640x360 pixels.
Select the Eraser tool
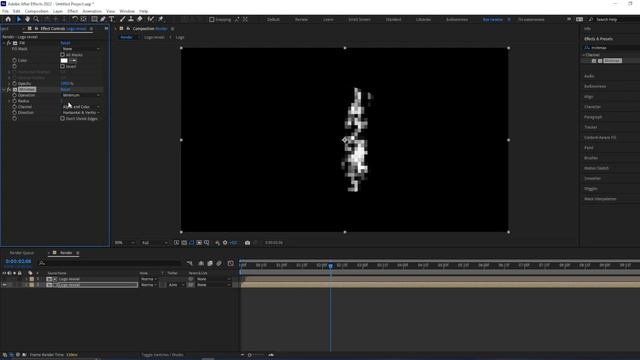(140, 19)
